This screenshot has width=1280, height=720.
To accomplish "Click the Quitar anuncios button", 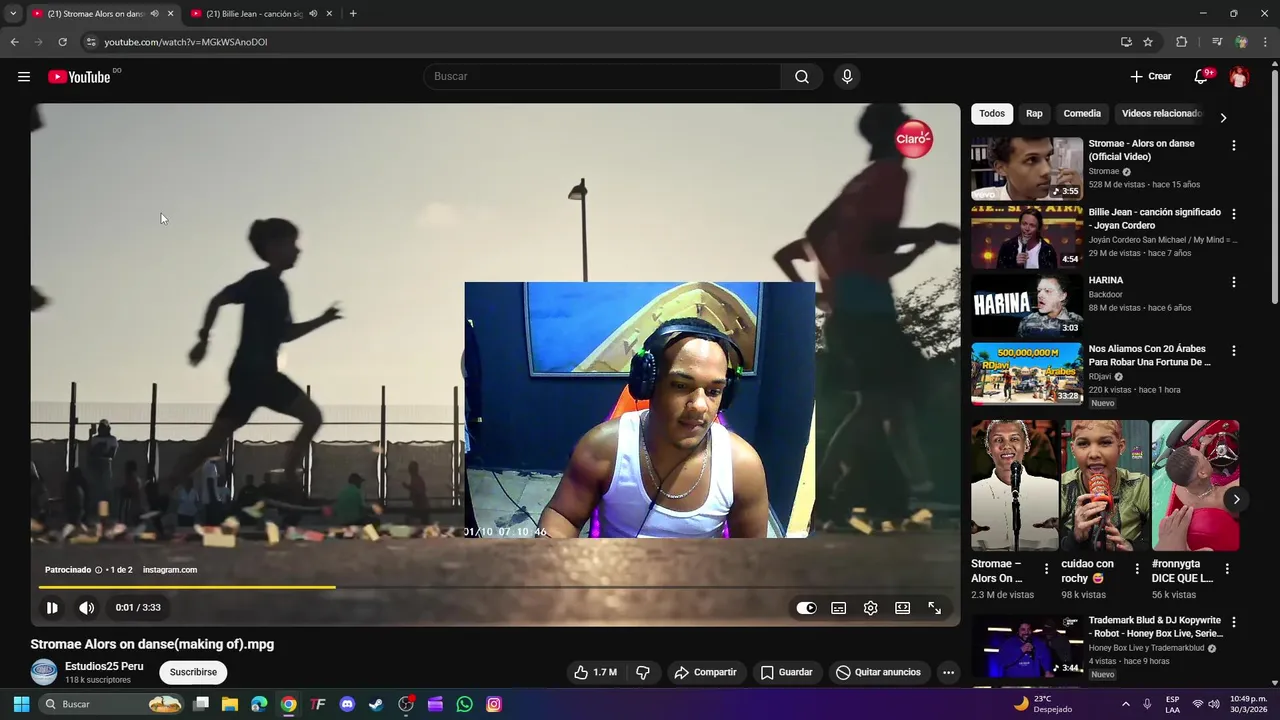I will click(878, 672).
